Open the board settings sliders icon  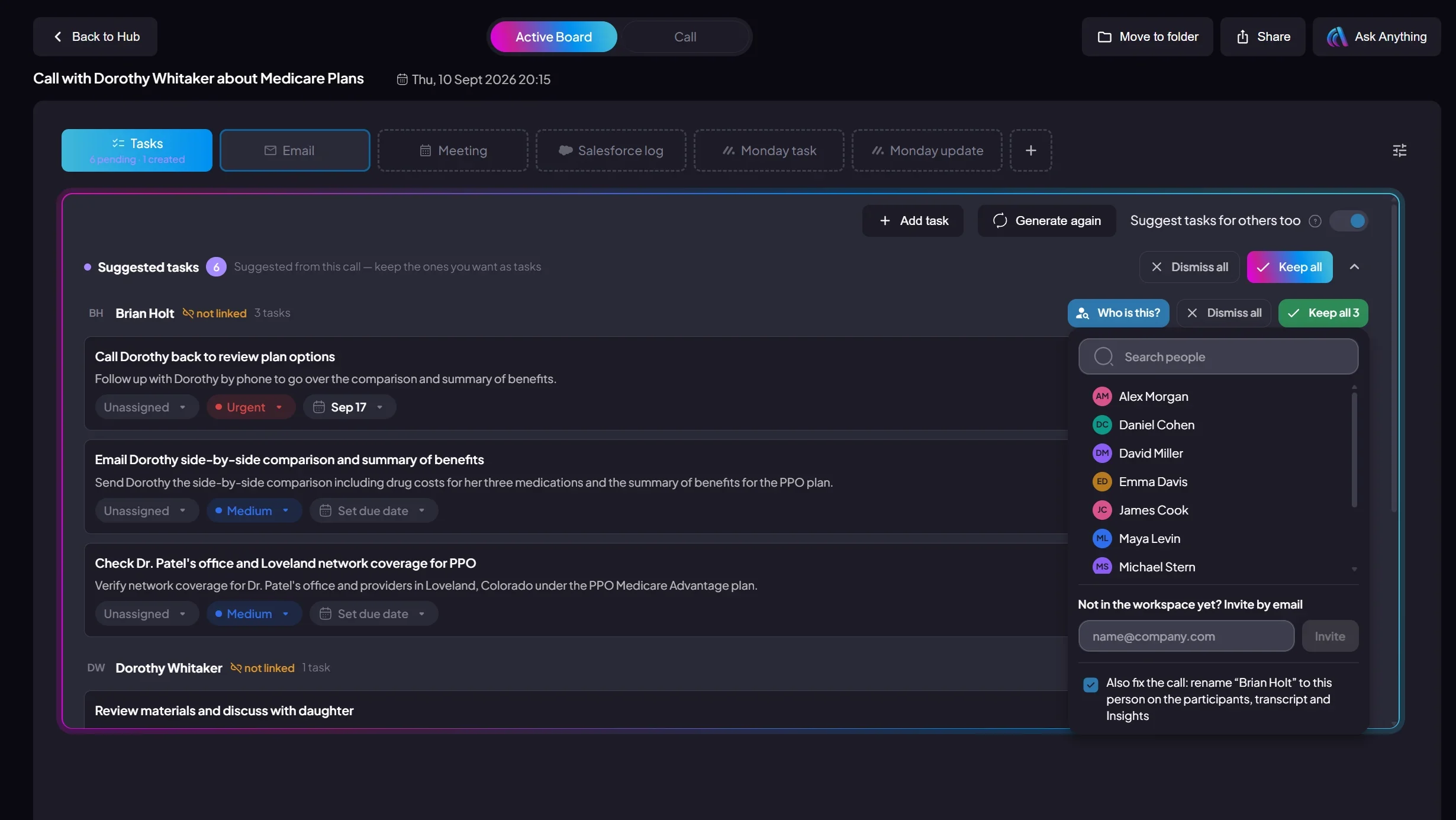[x=1400, y=150]
